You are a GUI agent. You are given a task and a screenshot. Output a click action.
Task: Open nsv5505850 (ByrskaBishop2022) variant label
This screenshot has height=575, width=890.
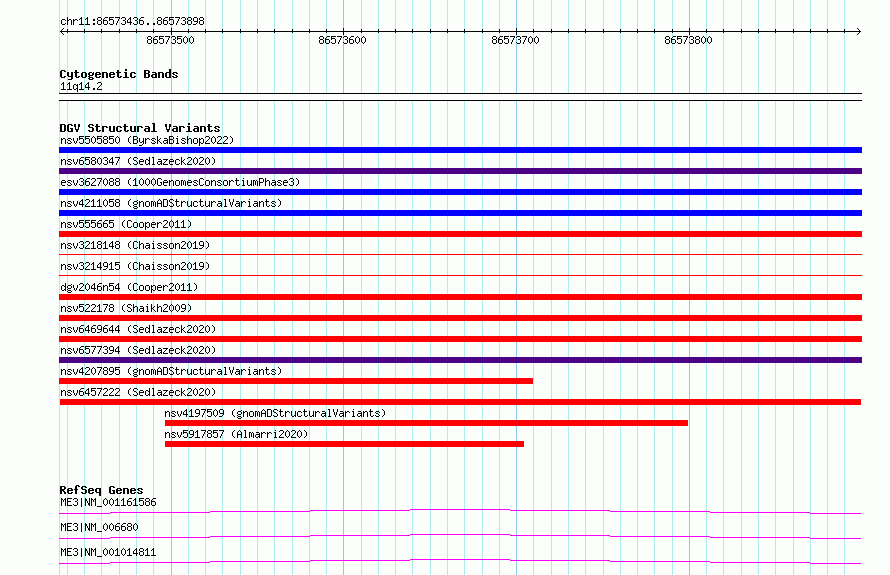click(x=147, y=140)
